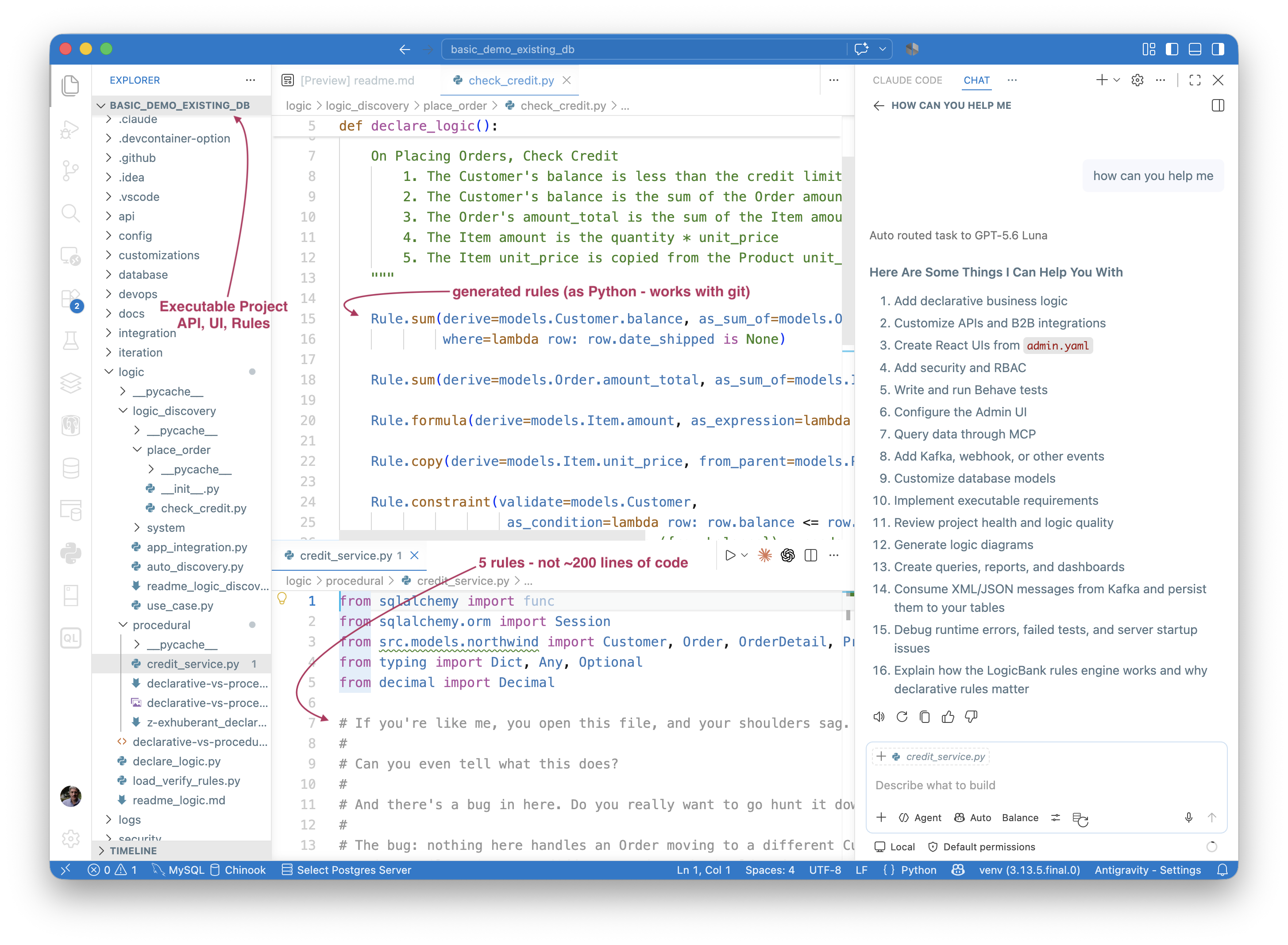Run the Python file play button
Viewport: 1288px width, 945px height.
pos(730,555)
